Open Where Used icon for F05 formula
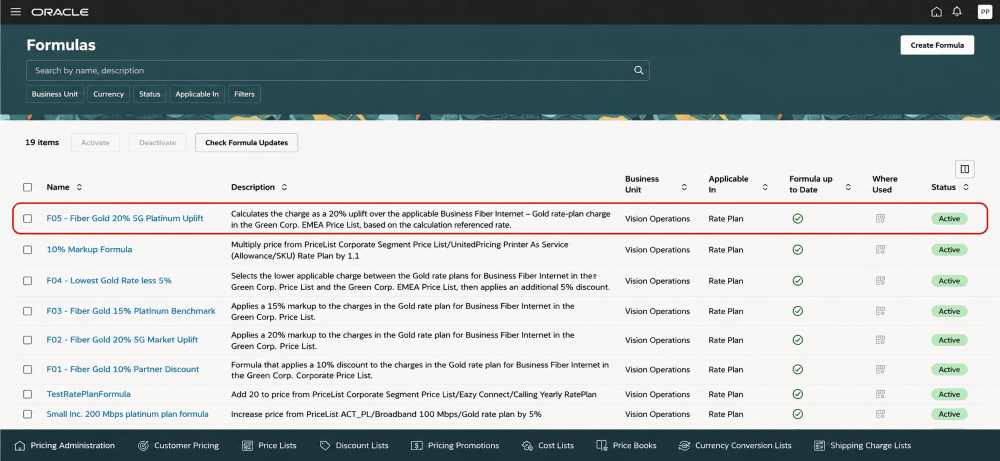This screenshot has width=1000, height=461. point(881,219)
